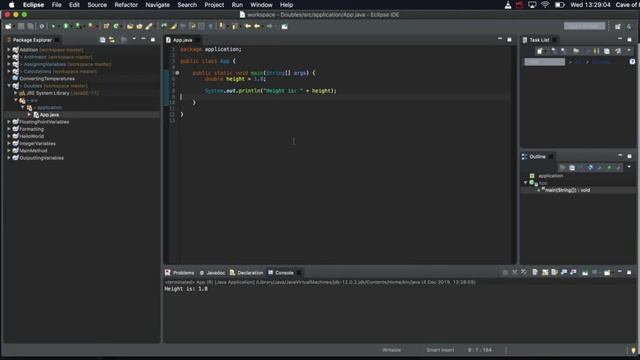Select IntegerVariables project
640x360 pixels.
coord(38,144)
